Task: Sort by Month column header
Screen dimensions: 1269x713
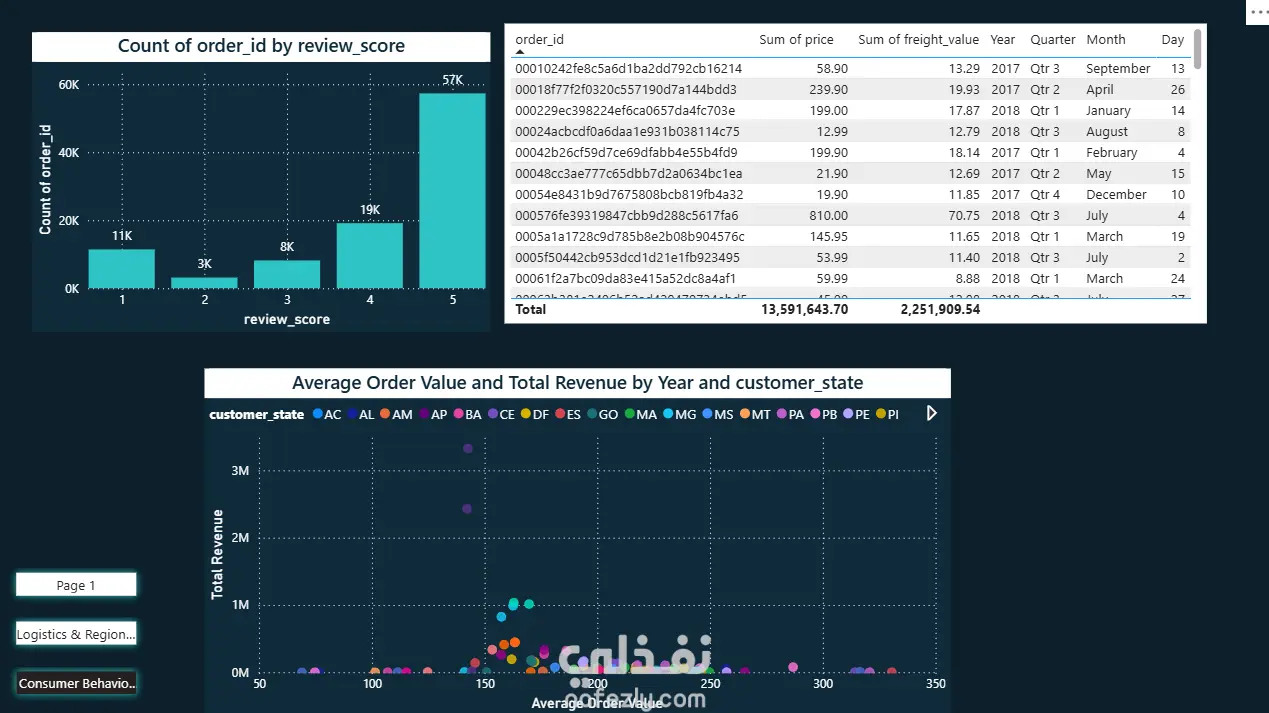Action: click(x=1106, y=40)
